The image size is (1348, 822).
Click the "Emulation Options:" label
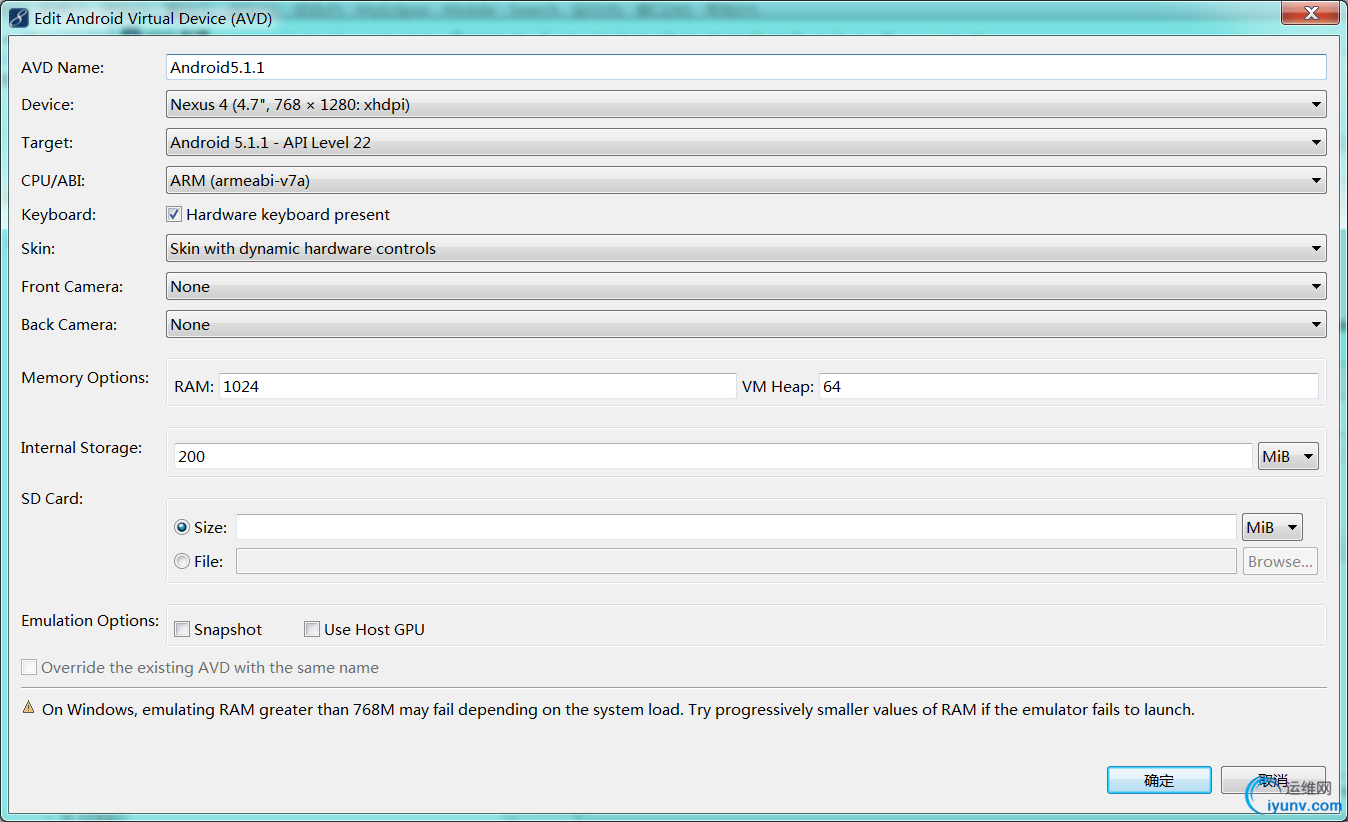pos(90,620)
